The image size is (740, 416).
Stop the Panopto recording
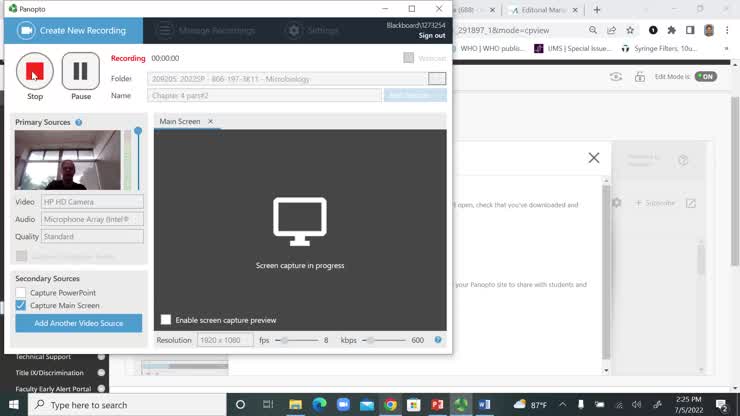[35, 71]
